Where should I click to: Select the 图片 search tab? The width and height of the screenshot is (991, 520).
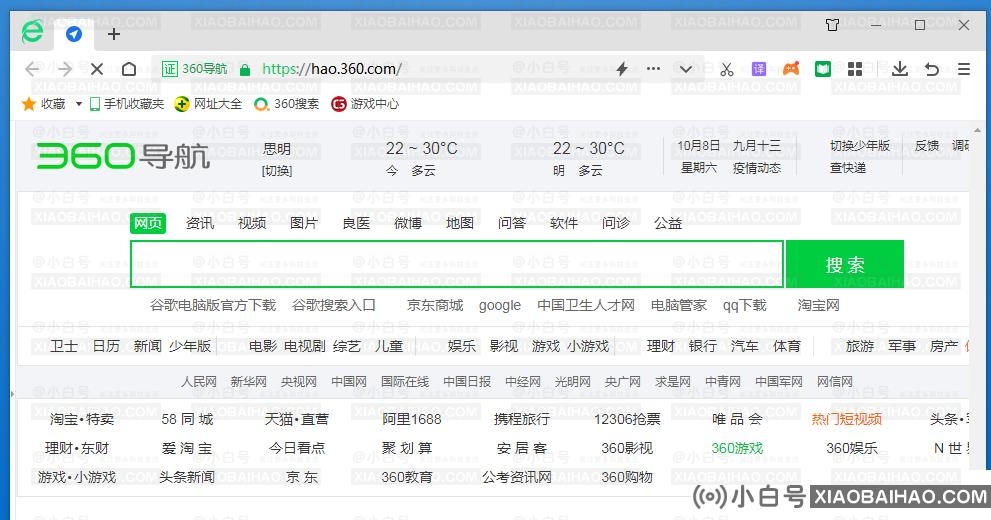[x=303, y=223]
